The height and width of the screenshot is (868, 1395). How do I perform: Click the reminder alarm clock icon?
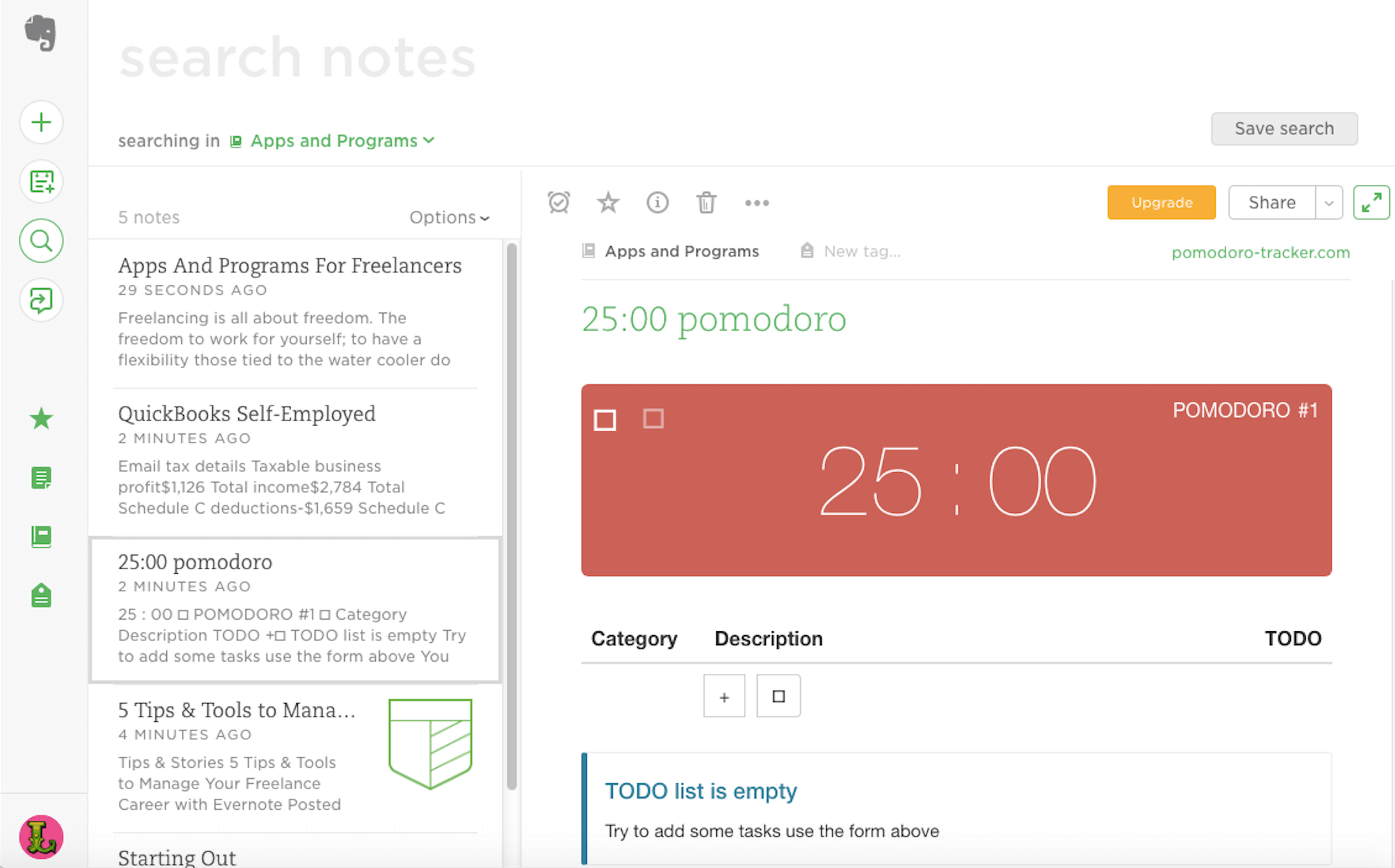tap(558, 203)
